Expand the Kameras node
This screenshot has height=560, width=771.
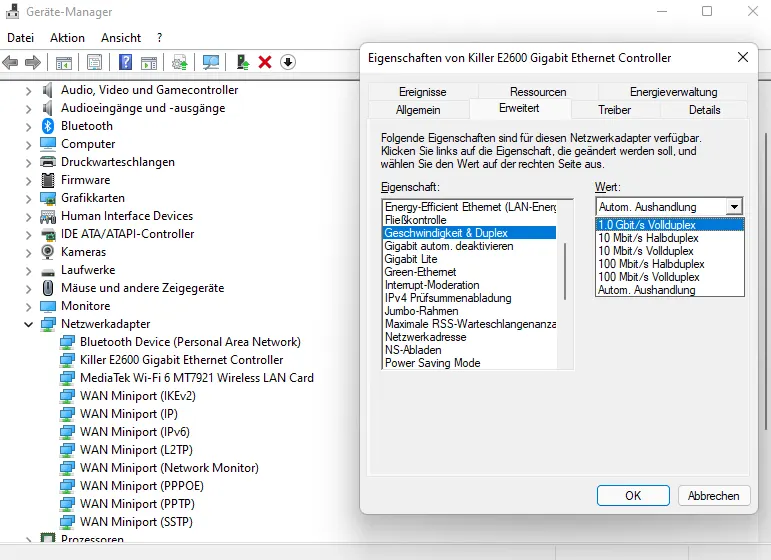coord(29,253)
